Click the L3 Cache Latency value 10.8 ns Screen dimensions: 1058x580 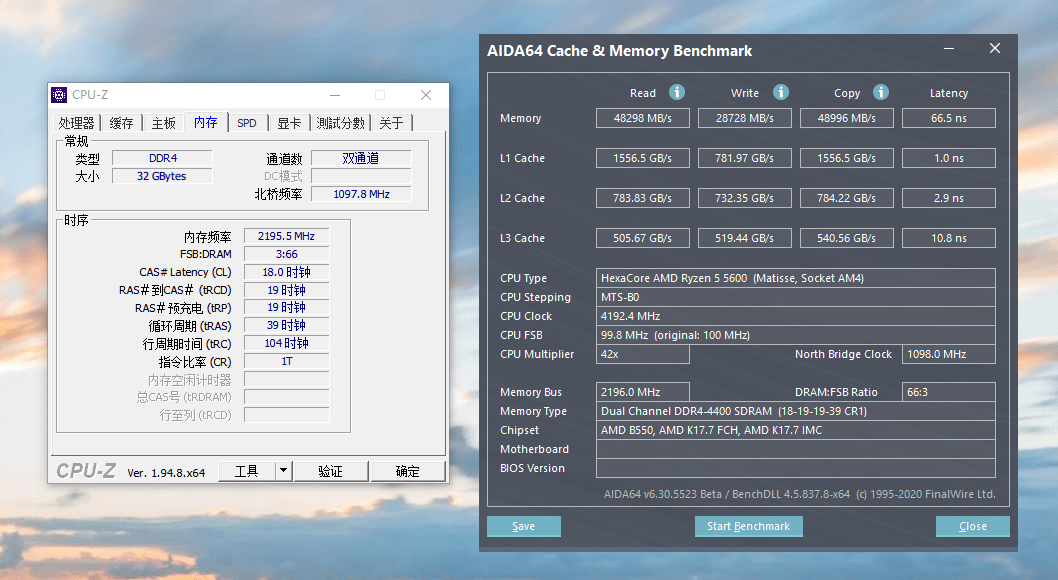(x=949, y=238)
